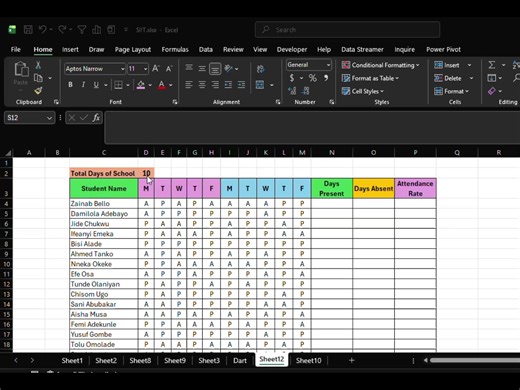Click the Format Painter brush icon
This screenshot has height=390, width=520.
[38, 91]
